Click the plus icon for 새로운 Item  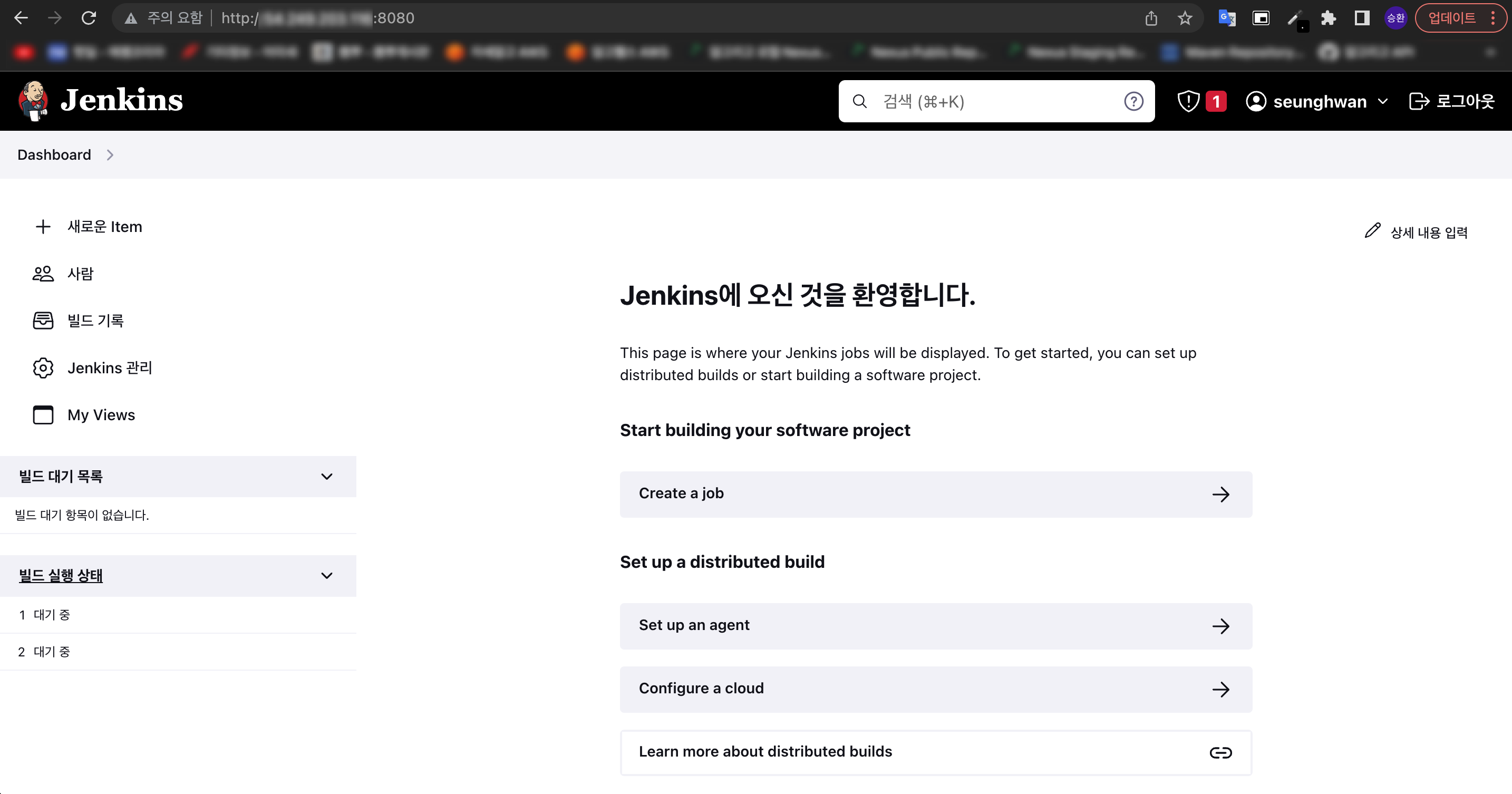pyautogui.click(x=43, y=227)
